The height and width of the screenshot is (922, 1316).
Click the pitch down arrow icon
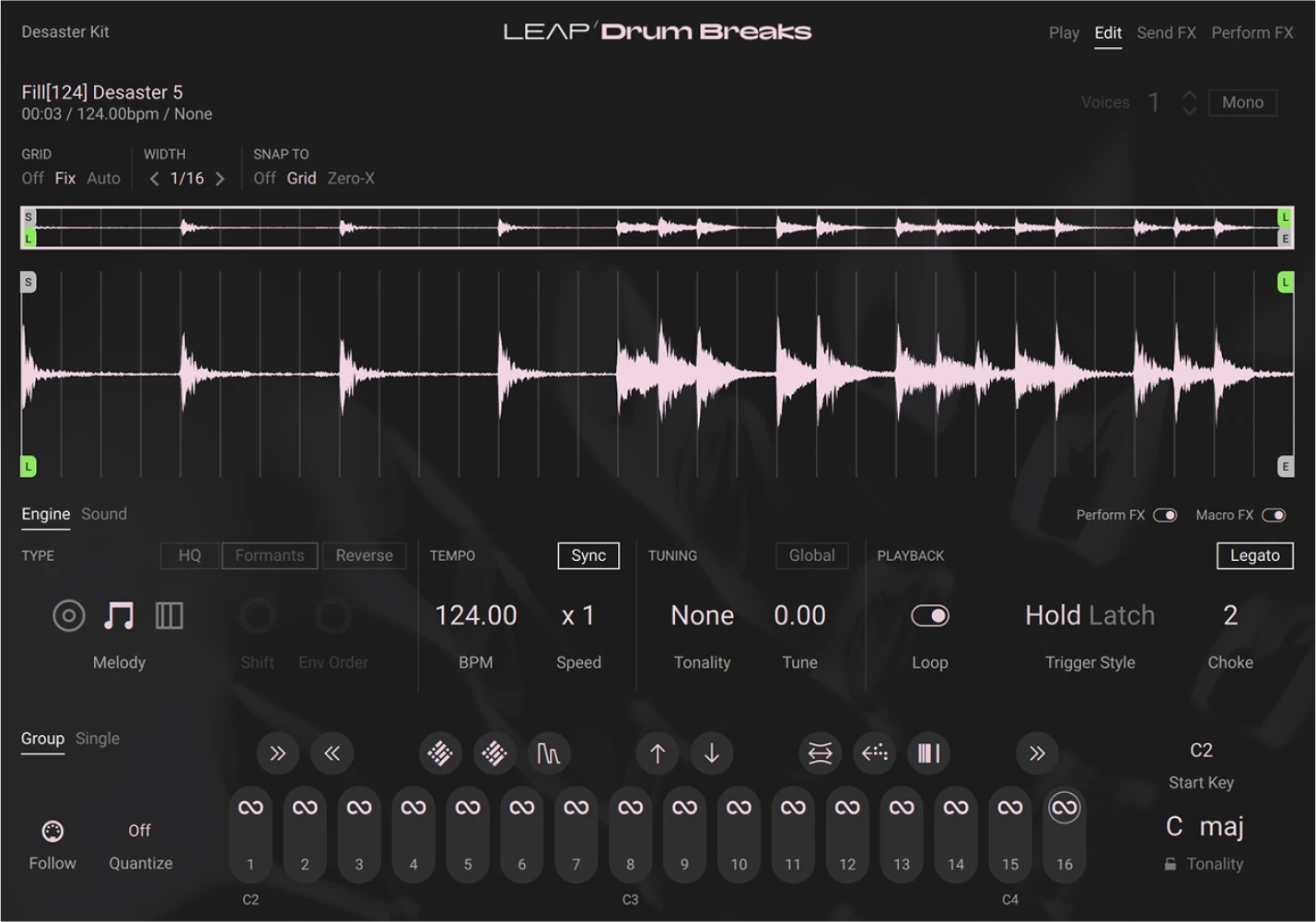(x=712, y=753)
